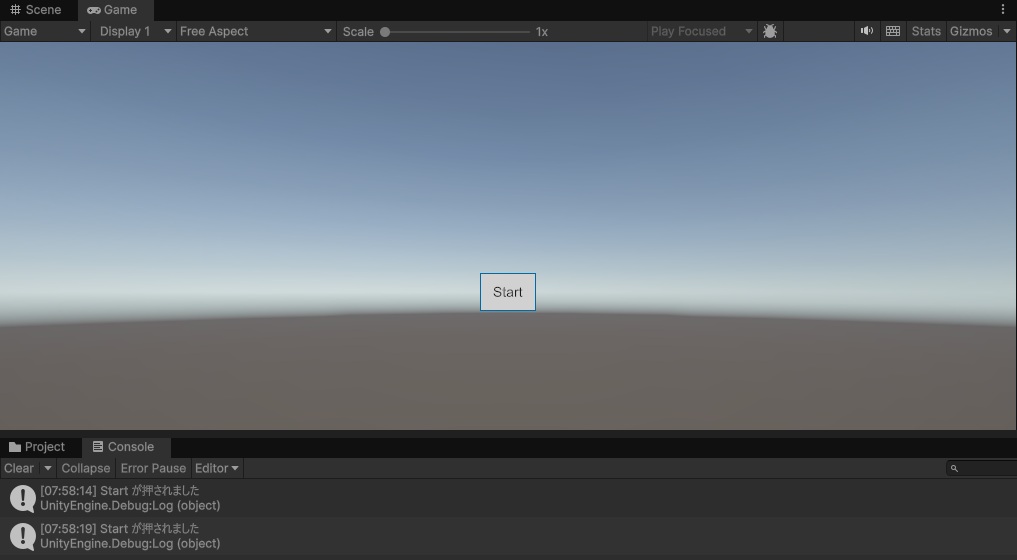Toggle the shortcuts keyboard icon
Viewport: 1017px width, 560px height.
coord(893,31)
